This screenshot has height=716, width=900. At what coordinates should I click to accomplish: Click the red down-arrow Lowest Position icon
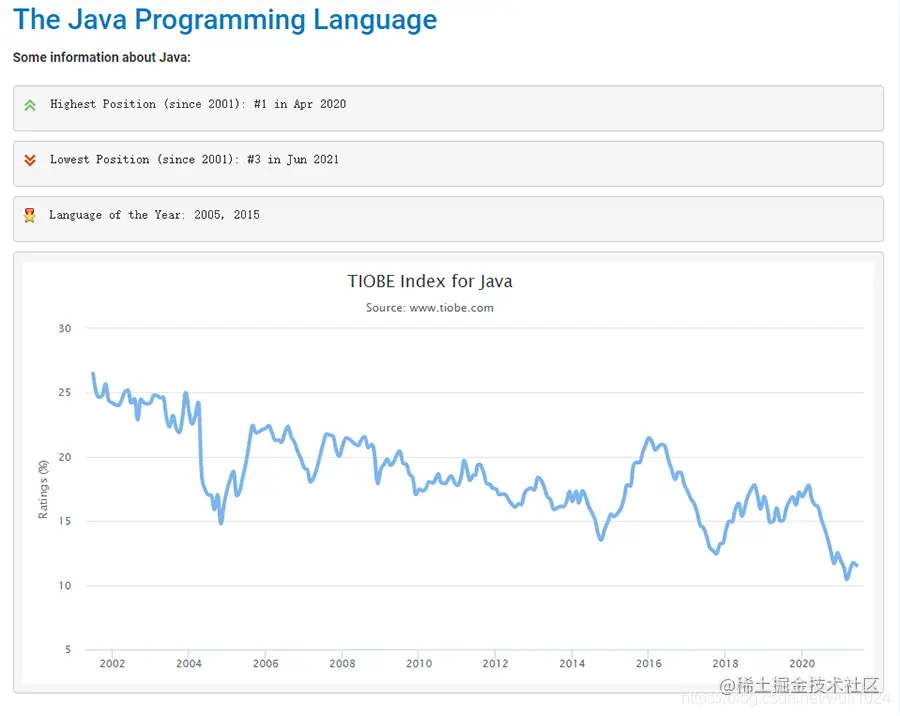[30, 160]
